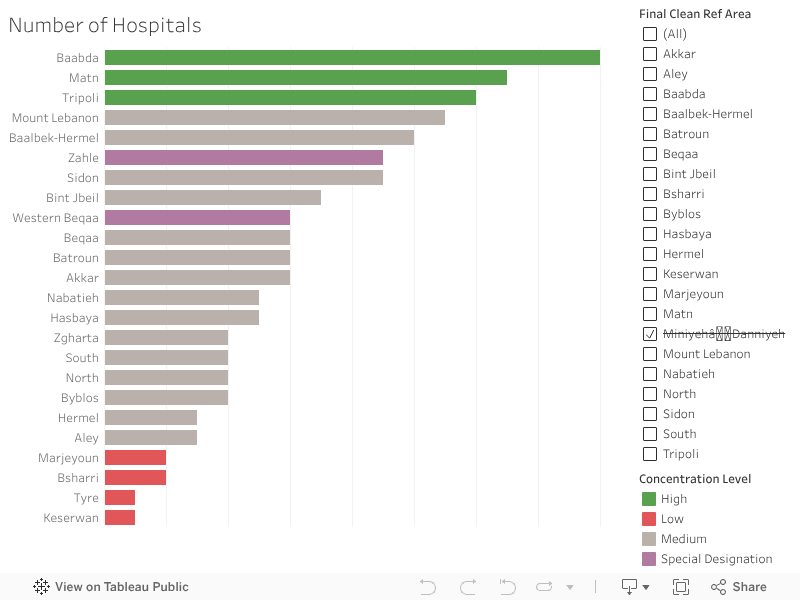Screen dimensions: 800x600
Task: Open the download icon on the toolbar
Action: [628, 587]
